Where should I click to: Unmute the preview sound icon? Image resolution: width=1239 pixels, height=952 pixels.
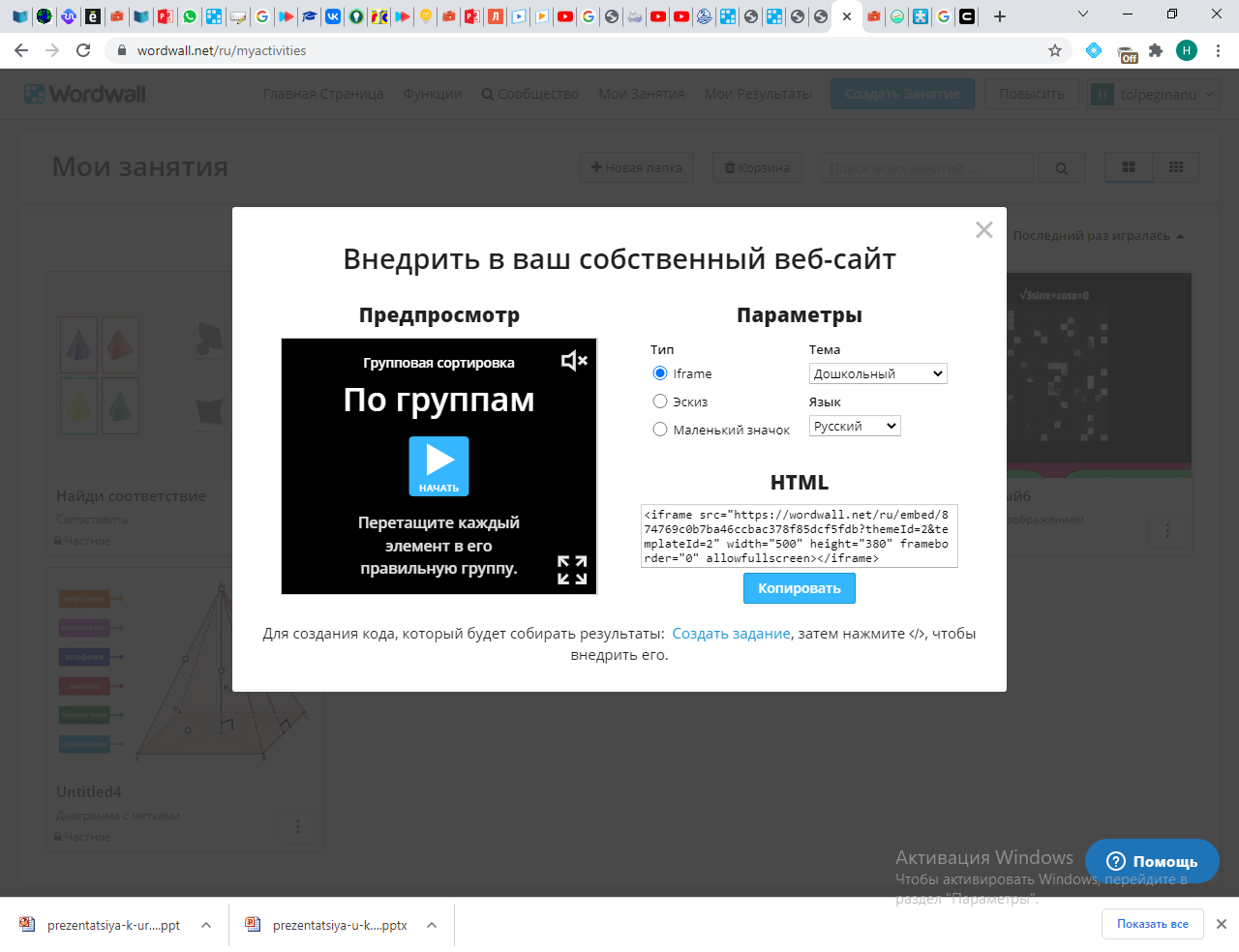574,361
